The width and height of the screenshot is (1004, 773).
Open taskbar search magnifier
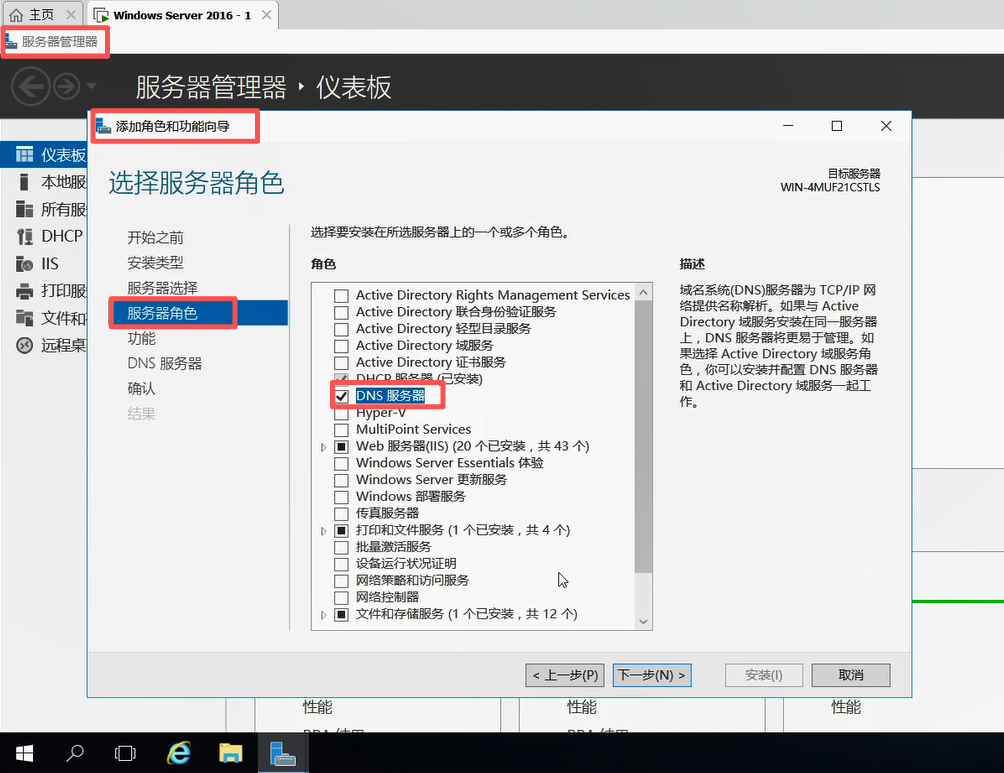(75, 753)
